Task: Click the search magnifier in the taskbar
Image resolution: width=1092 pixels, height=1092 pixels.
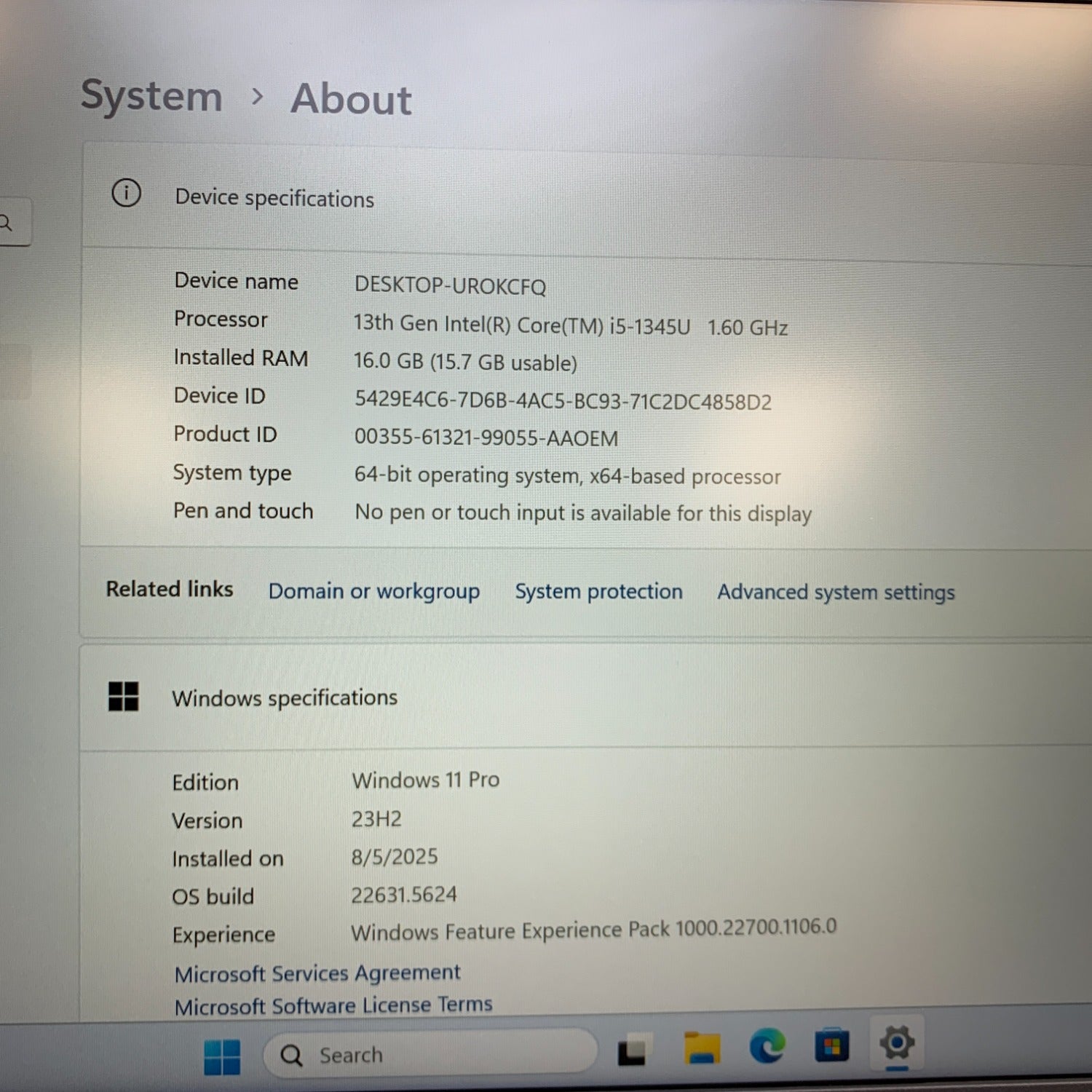Action: coord(291,1055)
